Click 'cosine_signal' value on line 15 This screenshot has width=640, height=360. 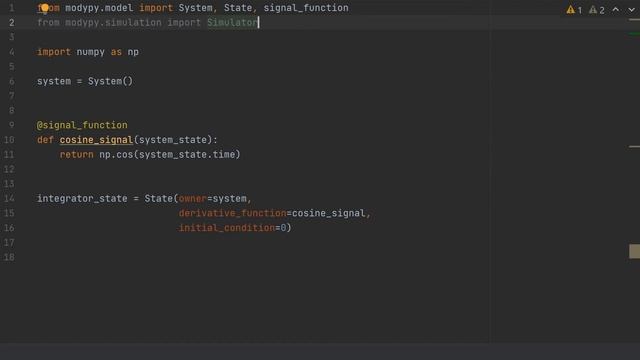(x=329, y=213)
